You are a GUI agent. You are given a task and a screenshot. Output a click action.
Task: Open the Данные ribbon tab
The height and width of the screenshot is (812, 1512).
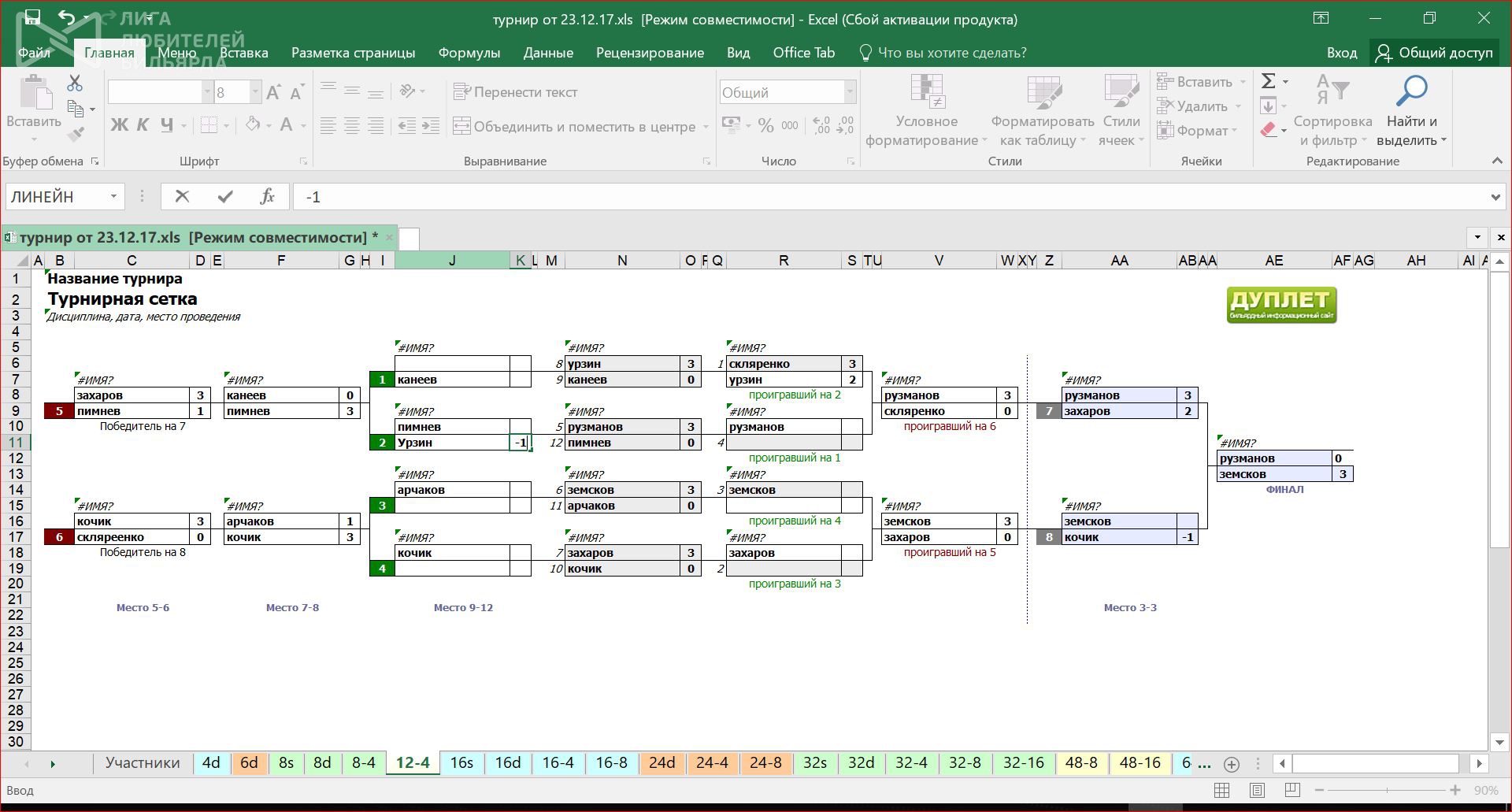548,53
